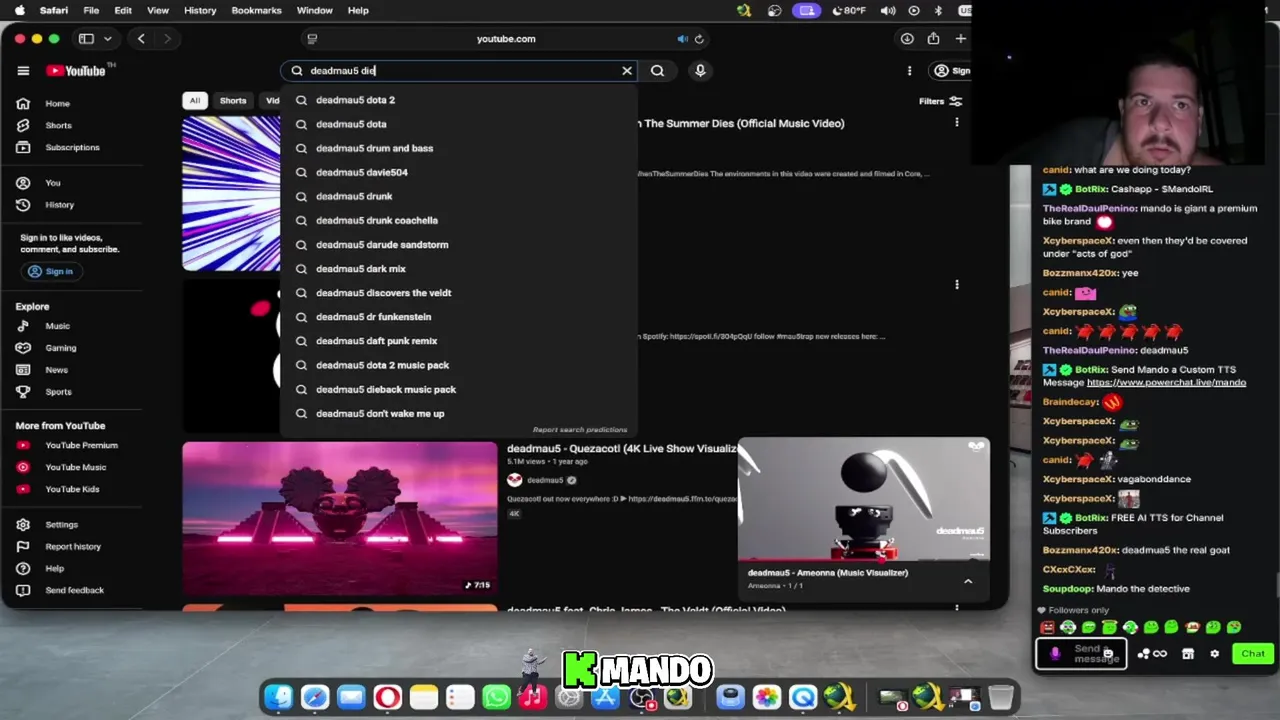Viewport: 1280px width, 720px height.
Task: Click the YouTube logo
Action: [x=75, y=71]
